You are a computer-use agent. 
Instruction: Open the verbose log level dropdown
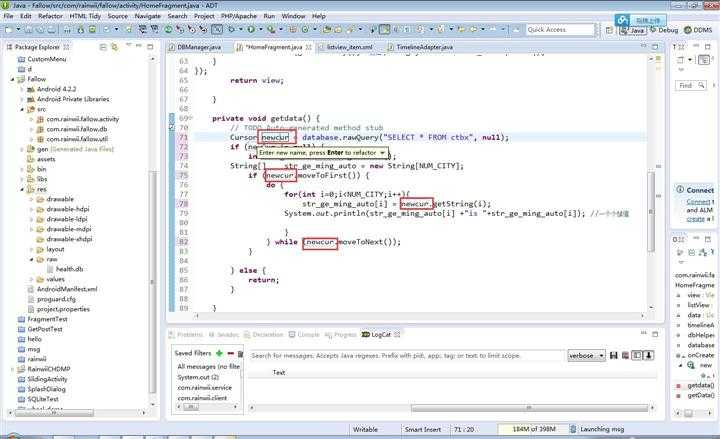click(586, 355)
